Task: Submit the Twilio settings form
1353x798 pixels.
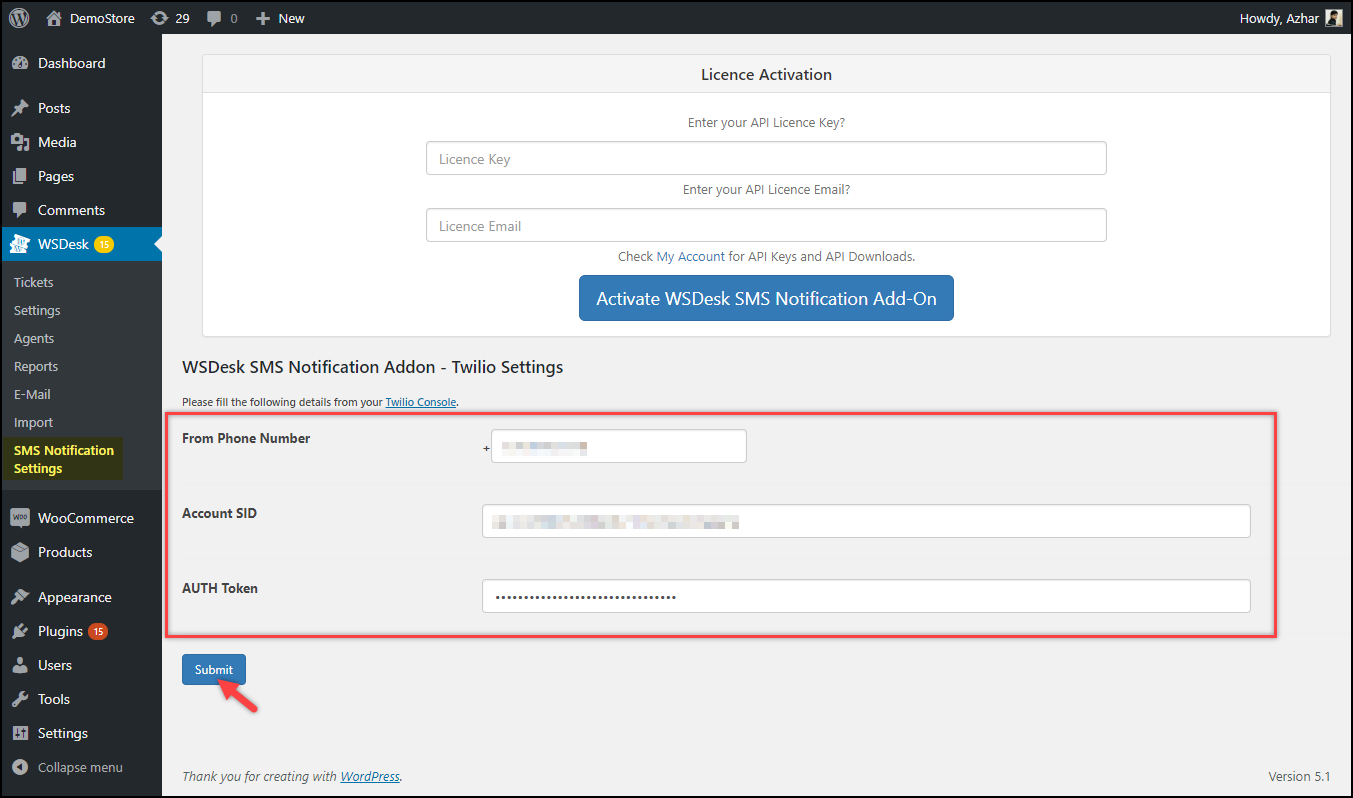Action: (x=214, y=670)
